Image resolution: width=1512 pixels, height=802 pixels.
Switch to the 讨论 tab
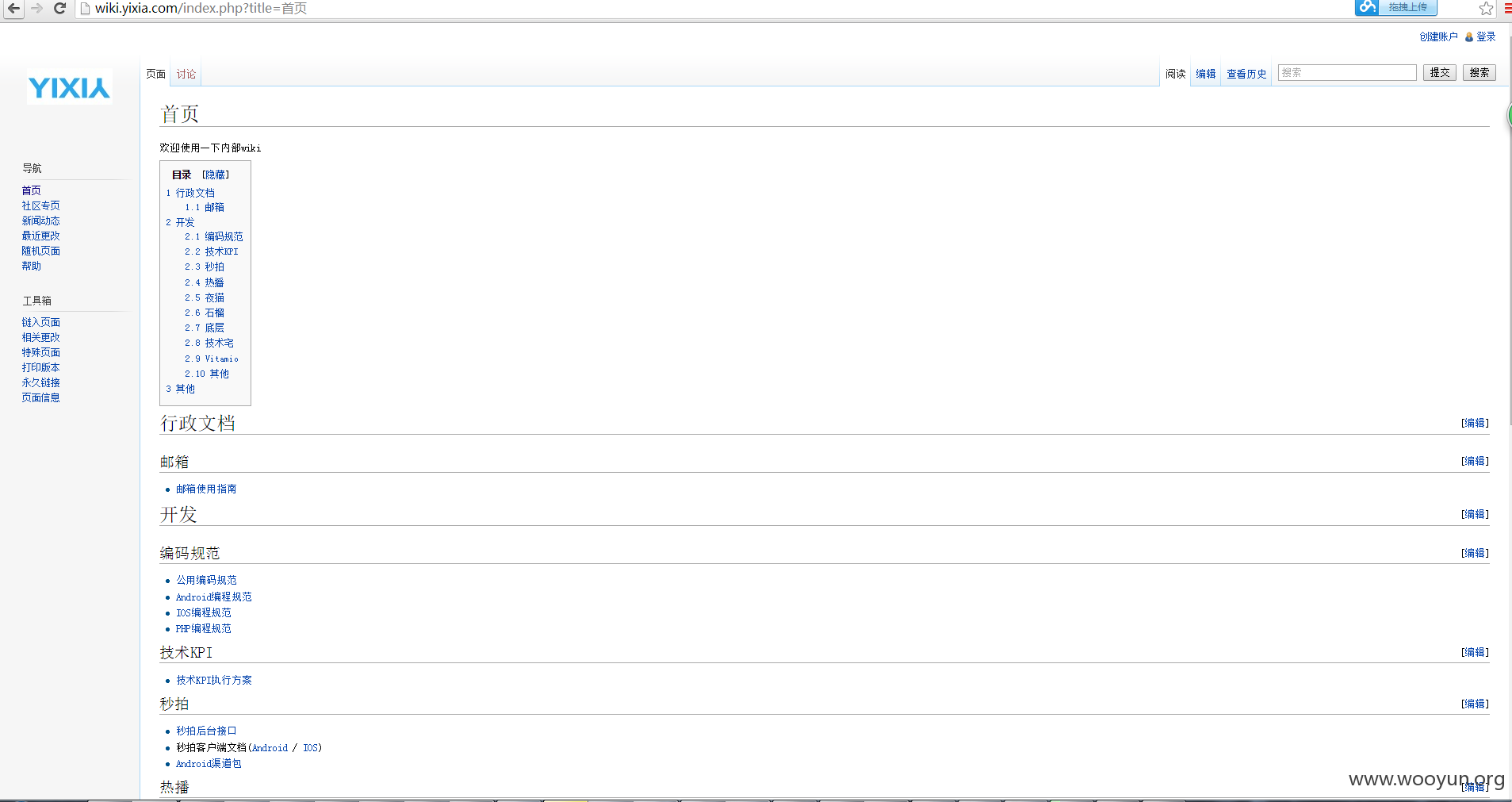(186, 74)
